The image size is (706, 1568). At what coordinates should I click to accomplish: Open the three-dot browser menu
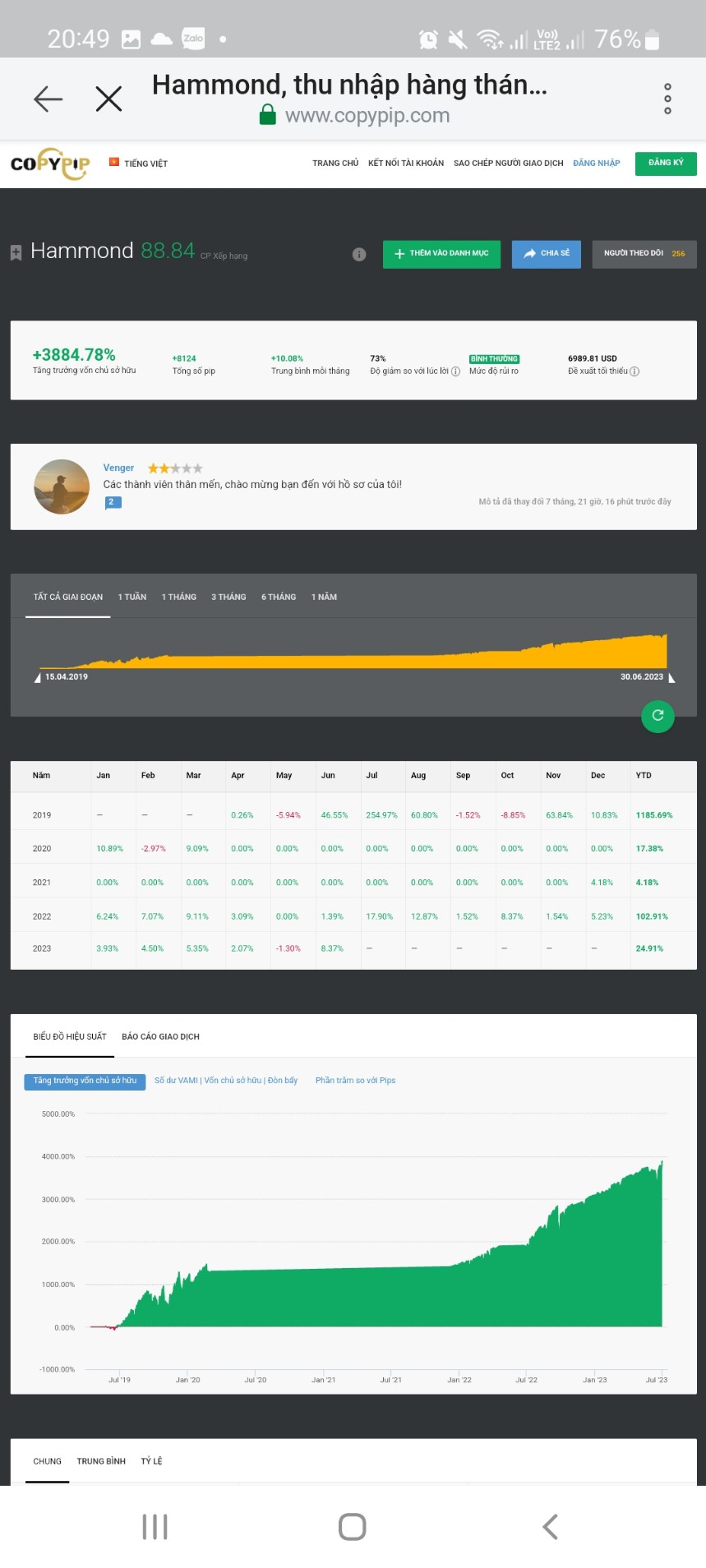667,99
